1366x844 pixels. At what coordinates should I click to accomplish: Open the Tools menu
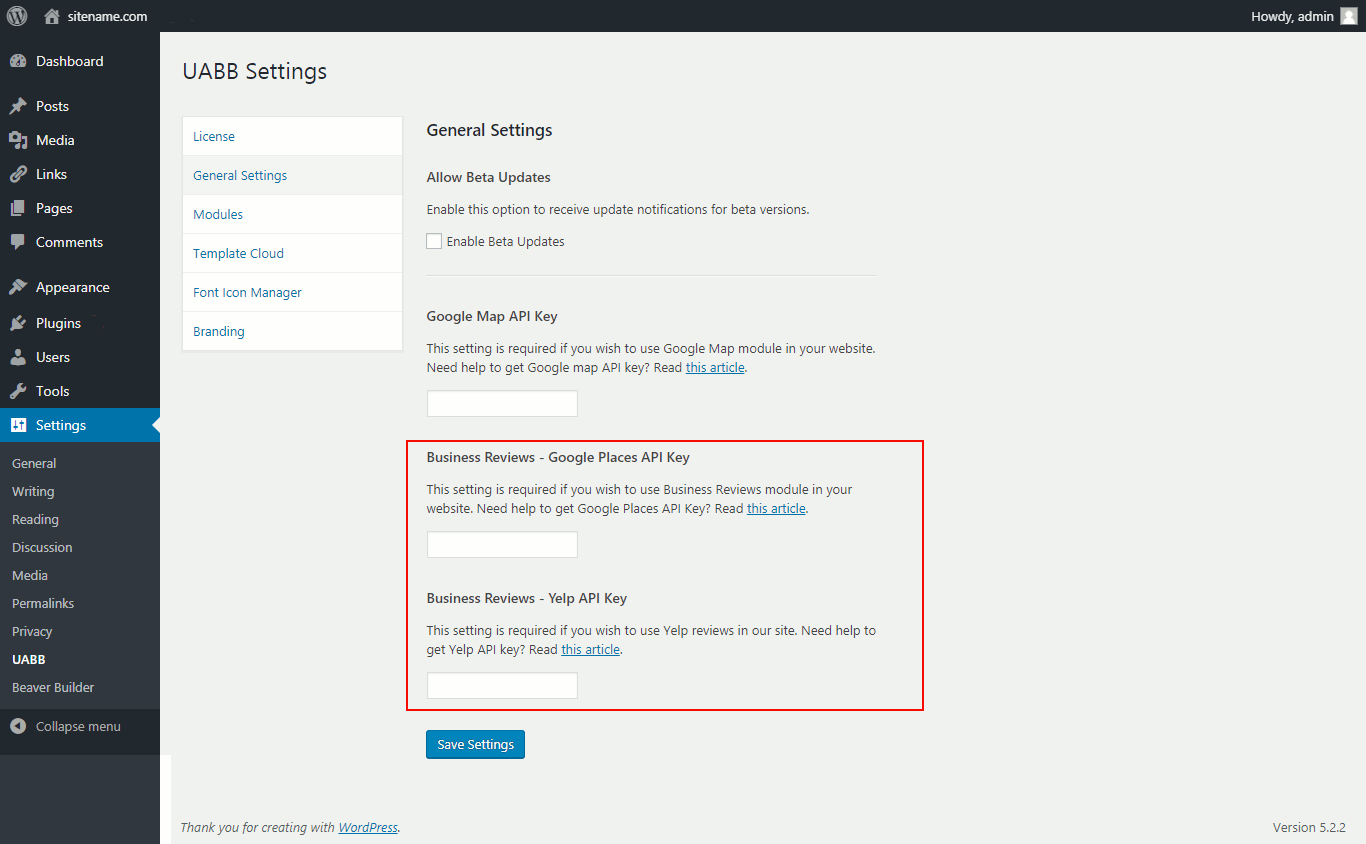pyautogui.click(x=52, y=391)
